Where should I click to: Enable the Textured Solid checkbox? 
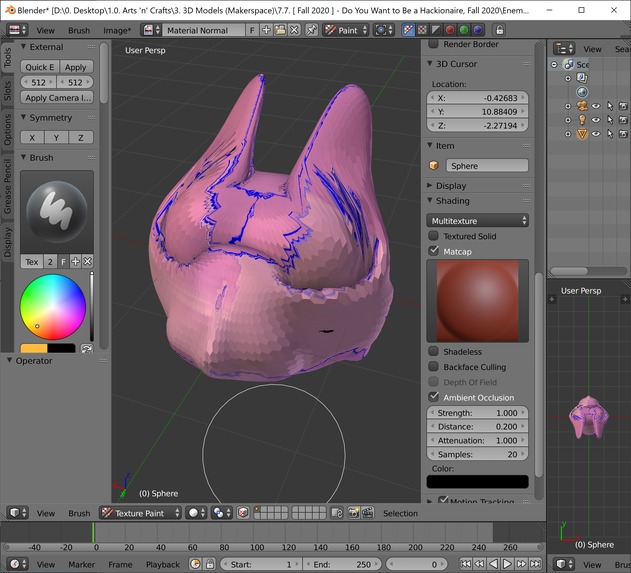(433, 236)
